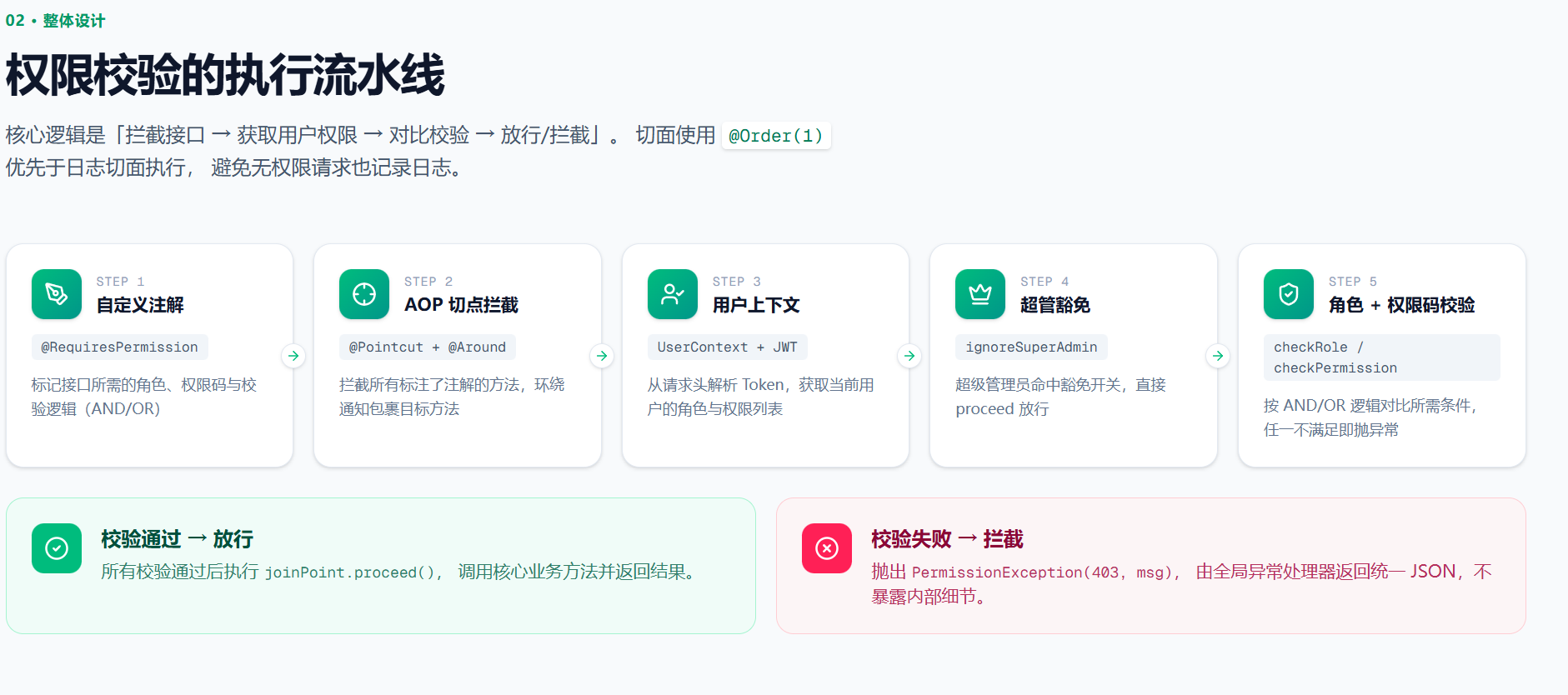This screenshot has height=695, width=1568.
Task: Click the STEP 4 label
Action: (1044, 282)
